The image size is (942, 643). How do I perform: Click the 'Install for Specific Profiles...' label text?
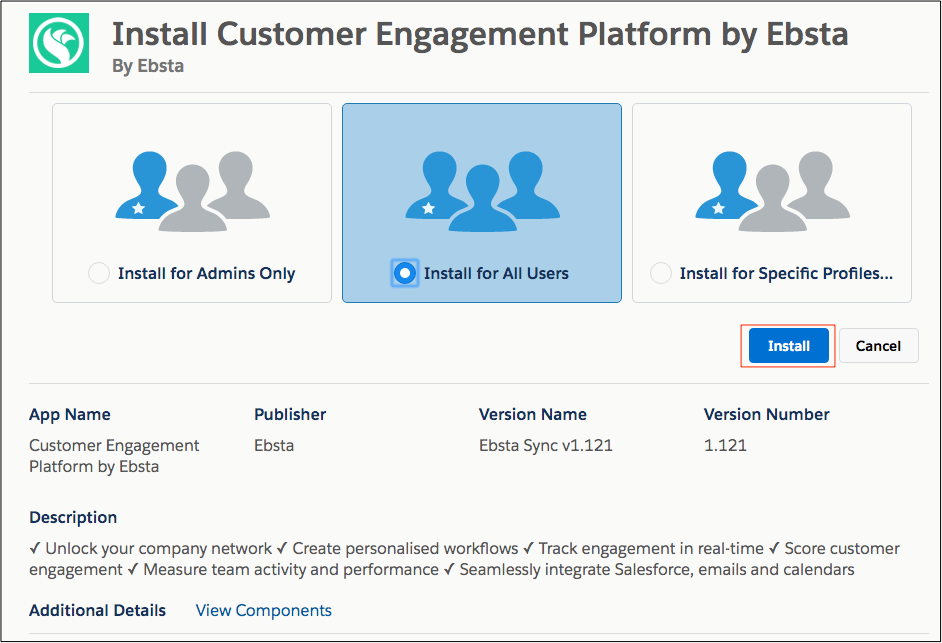786,273
